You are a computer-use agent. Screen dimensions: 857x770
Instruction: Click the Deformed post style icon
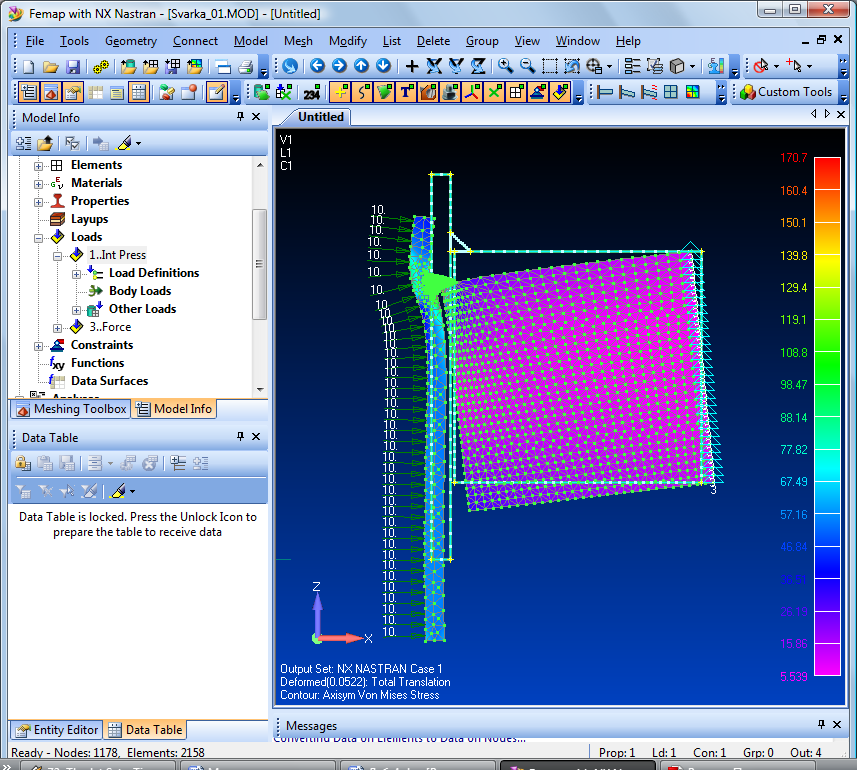tap(626, 92)
